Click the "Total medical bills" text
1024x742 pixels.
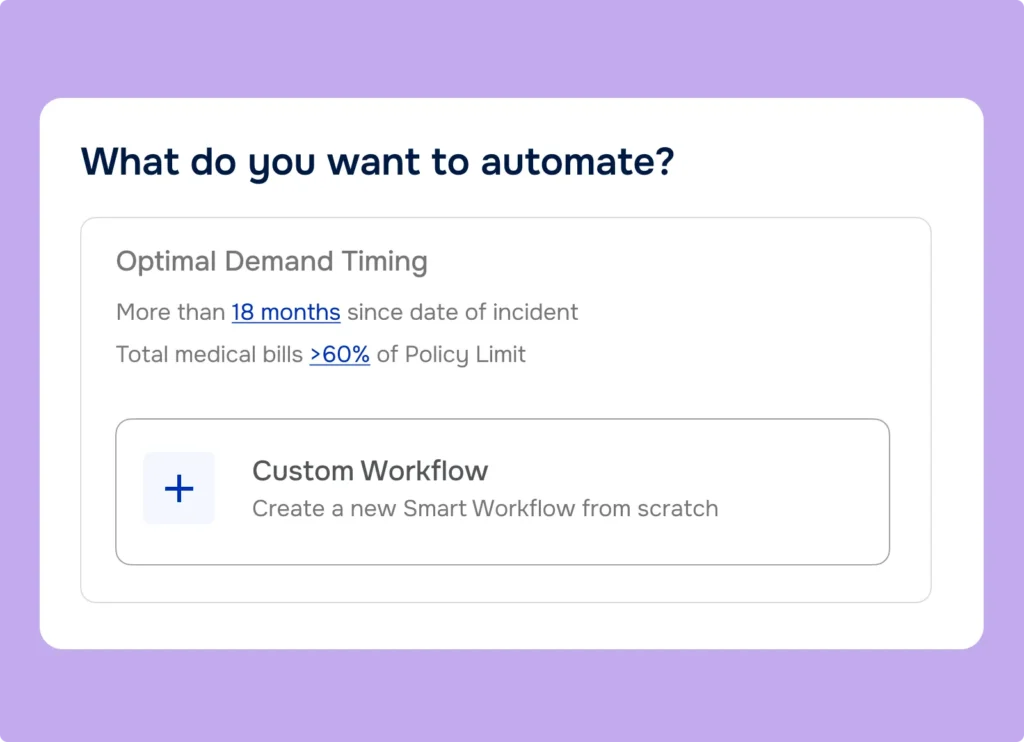[210, 354]
